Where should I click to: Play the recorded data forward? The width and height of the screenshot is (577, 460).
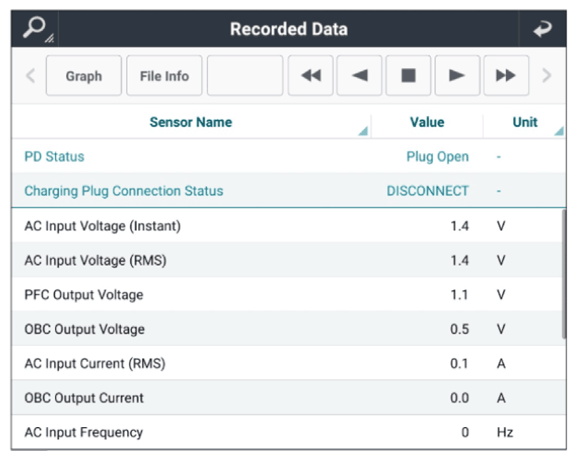457,75
